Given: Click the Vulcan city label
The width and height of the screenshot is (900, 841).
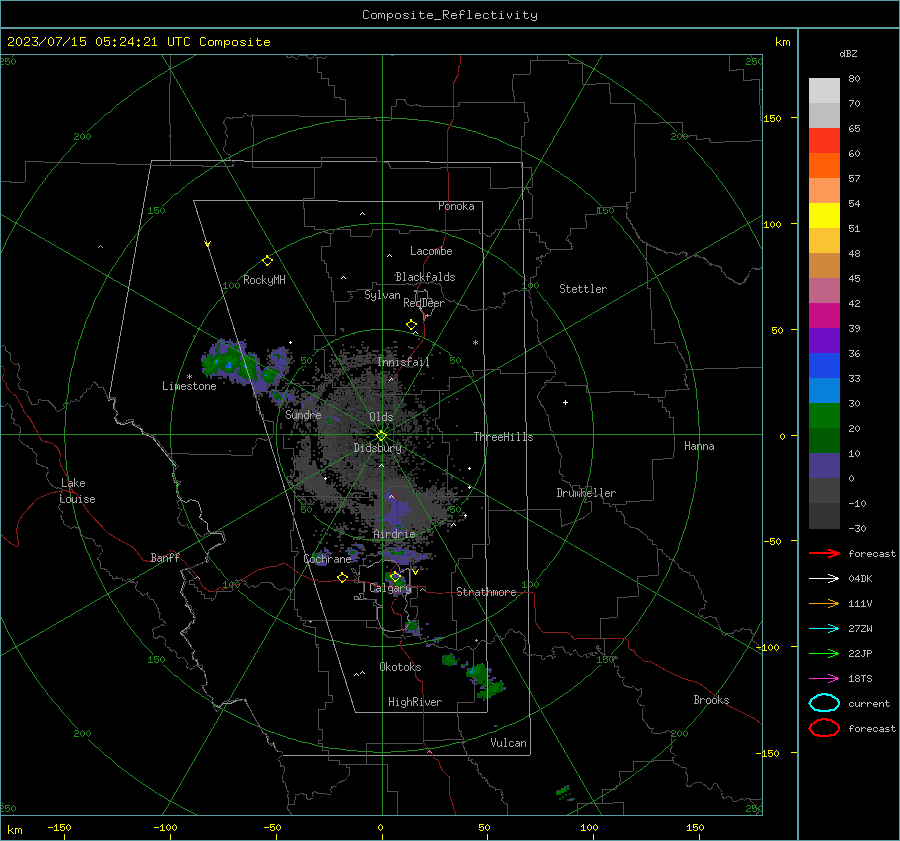Looking at the screenshot, I should 508,743.
